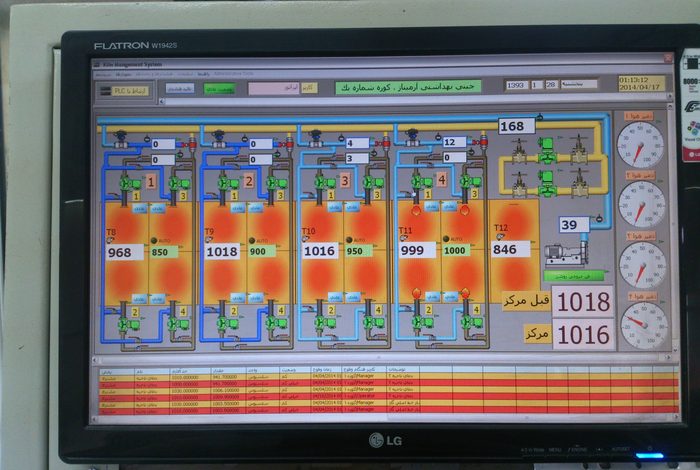700x470 pixels.
Task: Click the flame icon at zone 4 burner 1
Action: [x=416, y=210]
